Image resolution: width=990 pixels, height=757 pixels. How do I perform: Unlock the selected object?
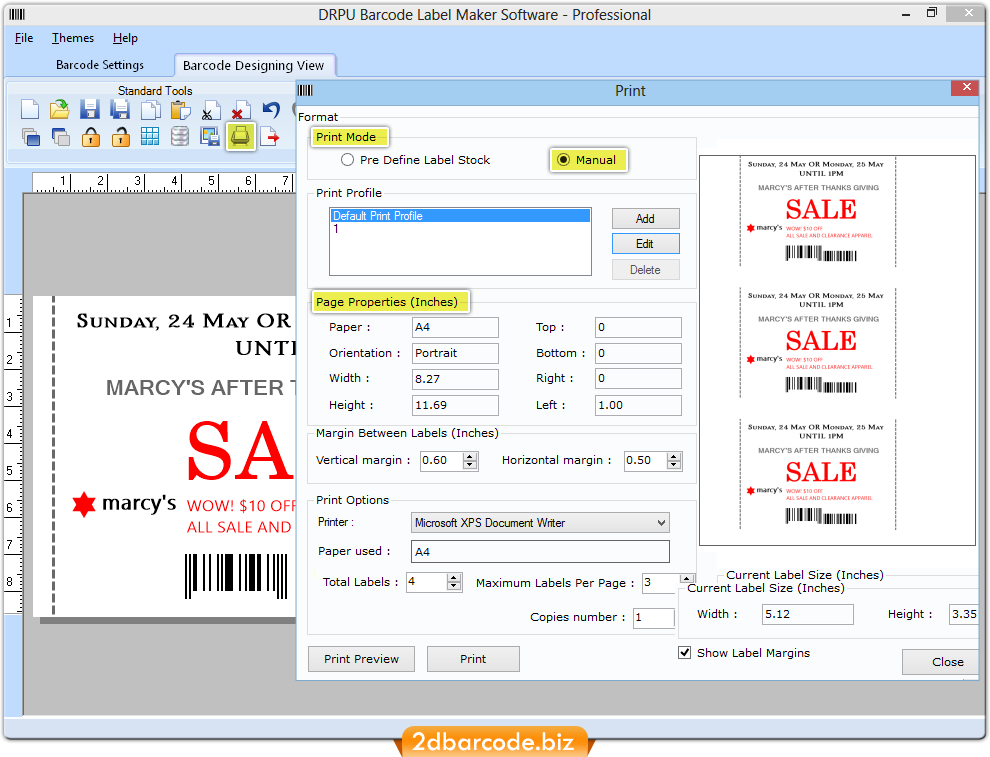click(x=120, y=136)
